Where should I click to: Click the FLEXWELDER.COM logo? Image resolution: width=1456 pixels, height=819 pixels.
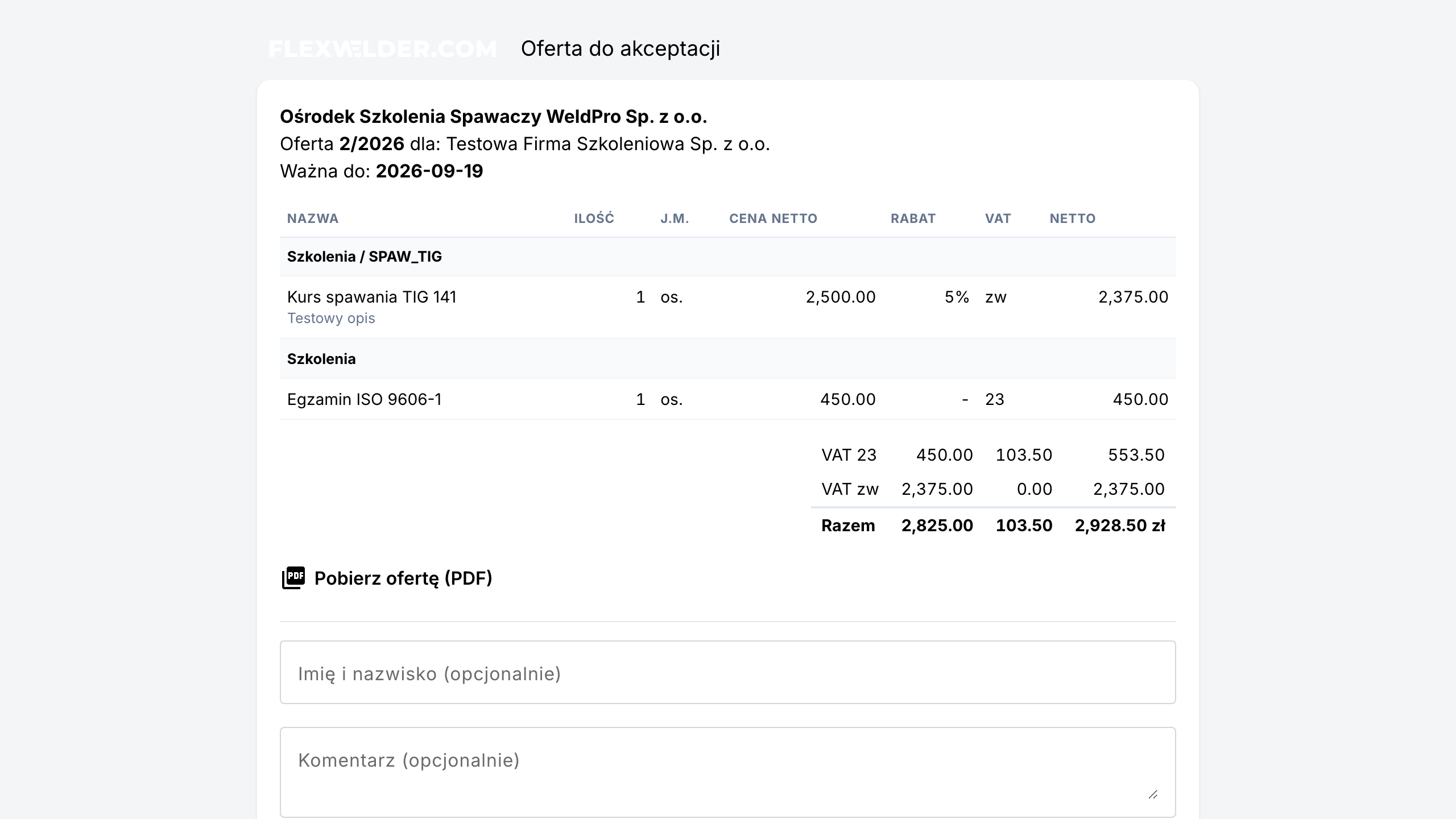pyautogui.click(x=382, y=49)
